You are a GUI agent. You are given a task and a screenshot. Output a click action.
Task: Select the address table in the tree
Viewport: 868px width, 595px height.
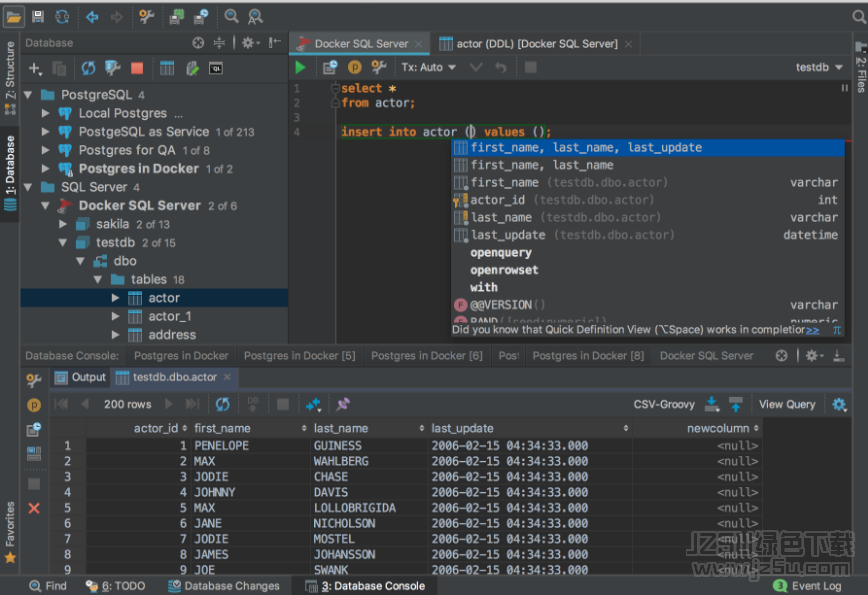(x=154, y=335)
